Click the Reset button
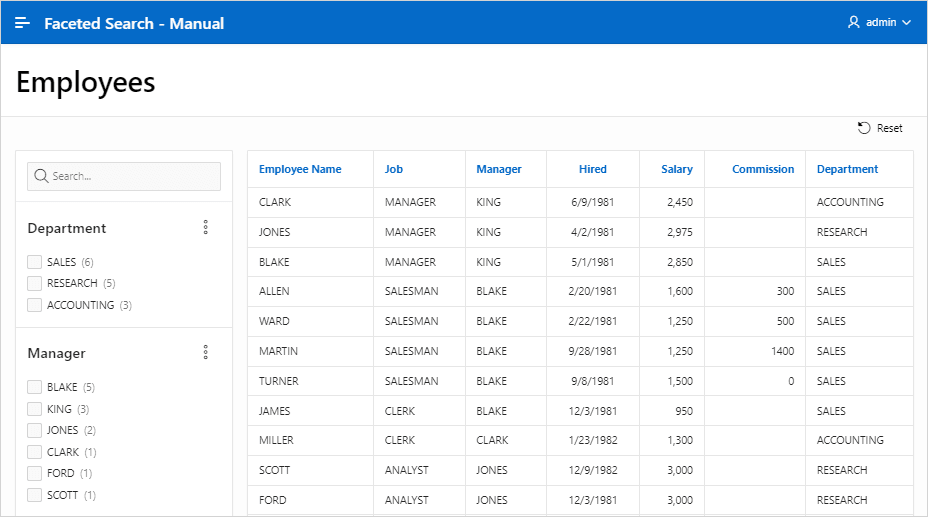This screenshot has height=517, width=928. click(880, 128)
